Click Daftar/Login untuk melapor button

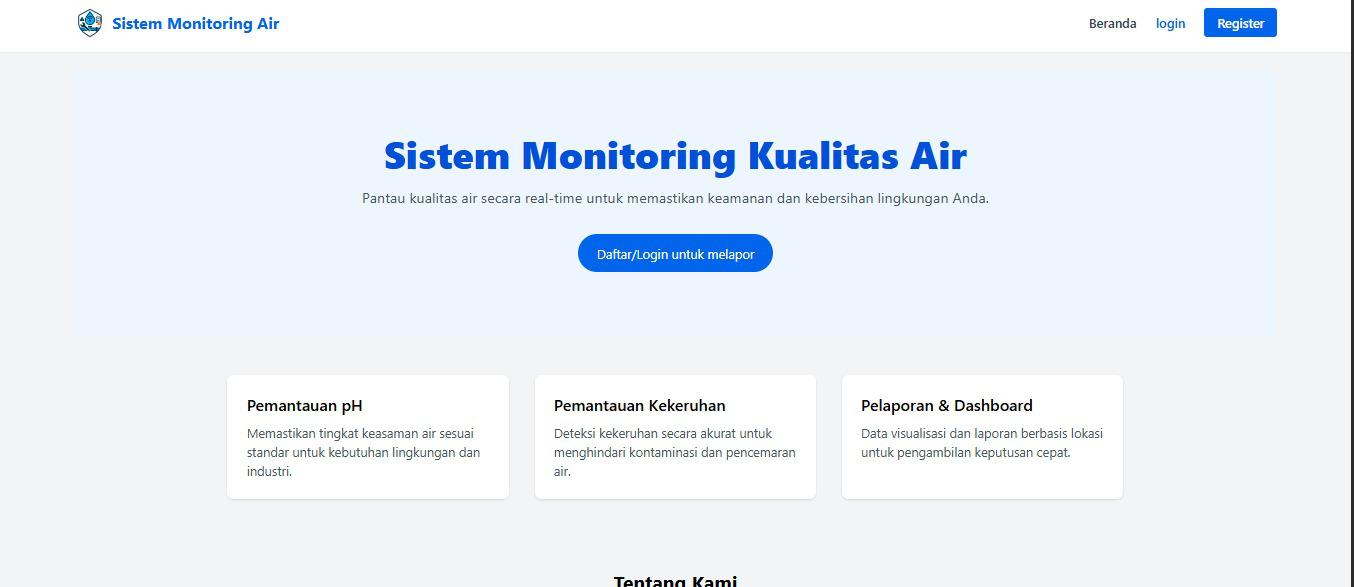pyautogui.click(x=675, y=254)
